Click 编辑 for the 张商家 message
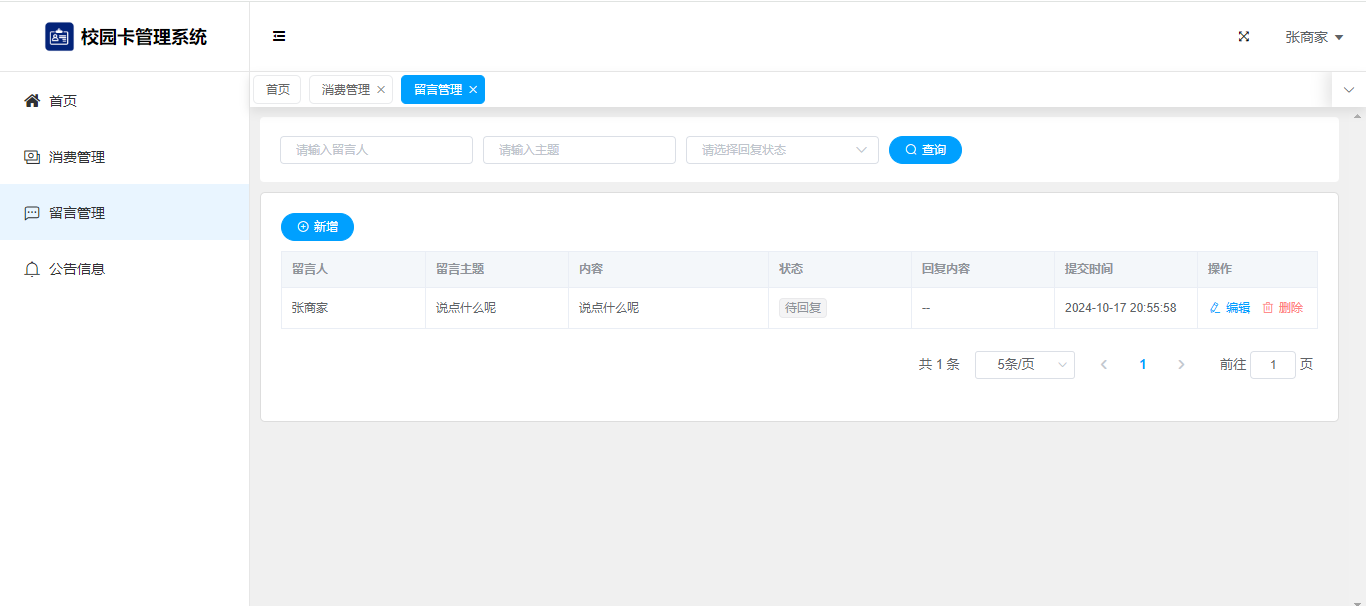This screenshot has width=1366, height=606. [x=1230, y=308]
